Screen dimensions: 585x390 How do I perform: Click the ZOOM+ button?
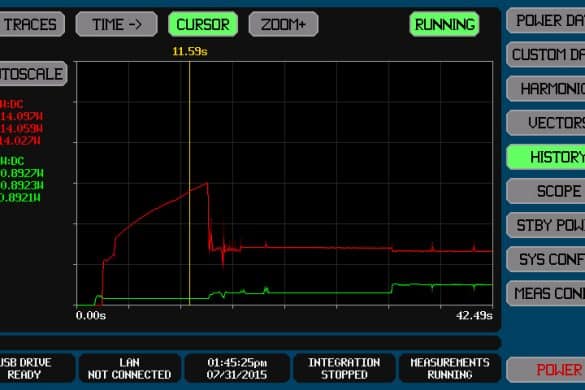coord(283,24)
